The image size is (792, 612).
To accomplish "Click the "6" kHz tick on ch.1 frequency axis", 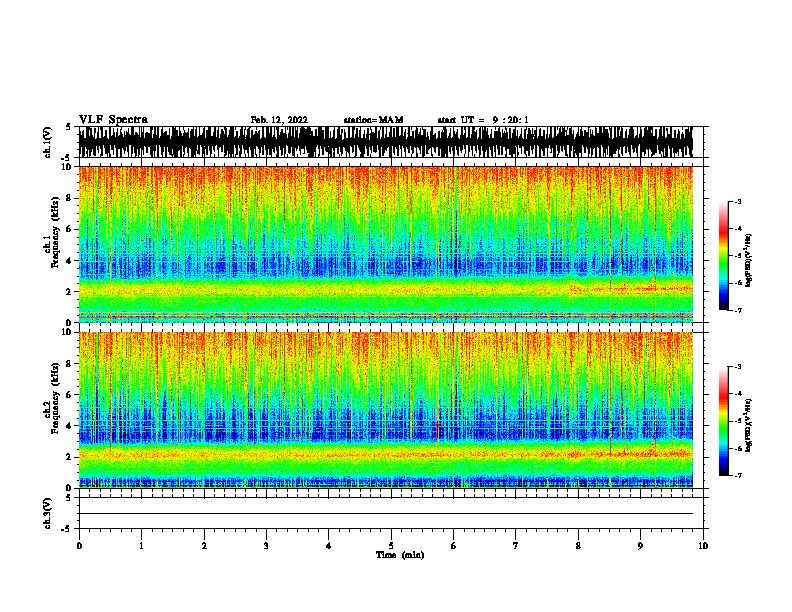I will [70, 229].
